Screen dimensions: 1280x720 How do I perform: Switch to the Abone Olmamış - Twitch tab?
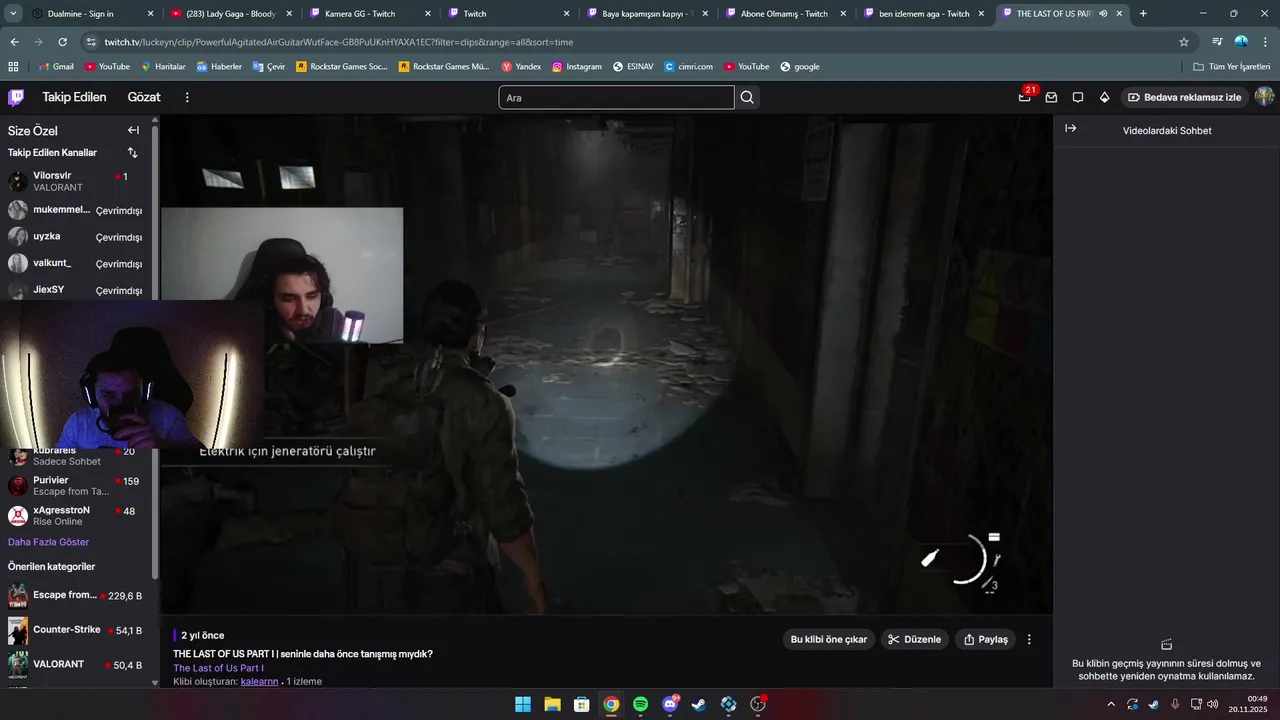787,14
